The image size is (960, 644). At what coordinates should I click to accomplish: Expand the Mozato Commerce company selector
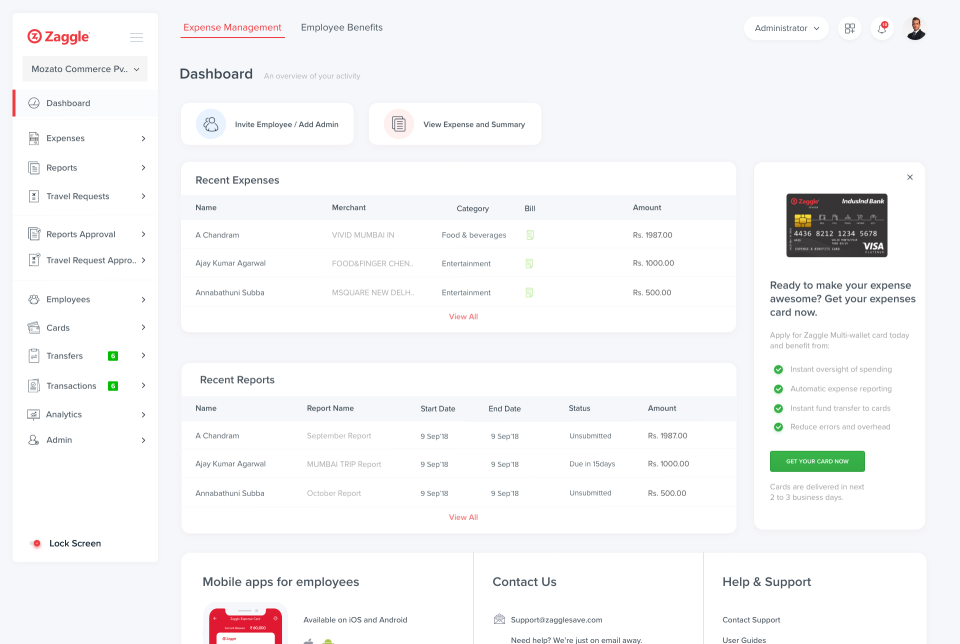tap(84, 69)
